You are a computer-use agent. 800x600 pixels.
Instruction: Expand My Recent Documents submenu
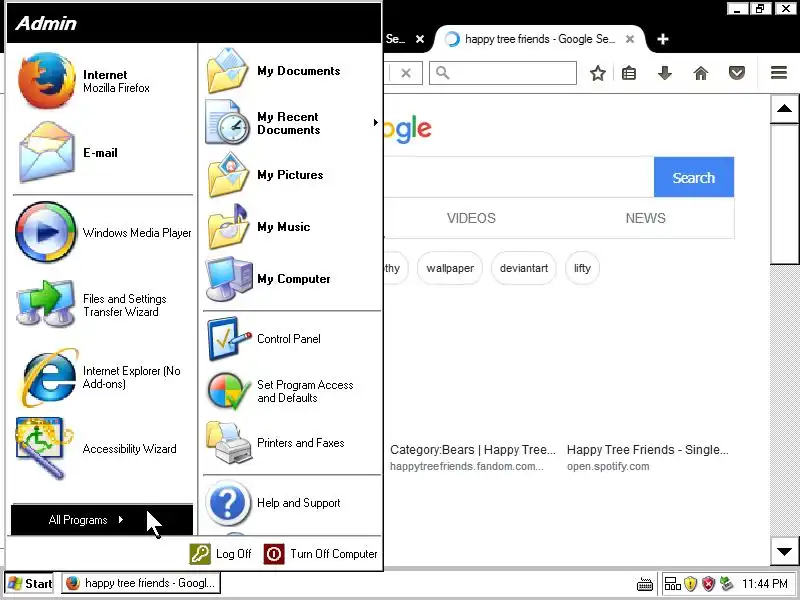coord(291,123)
